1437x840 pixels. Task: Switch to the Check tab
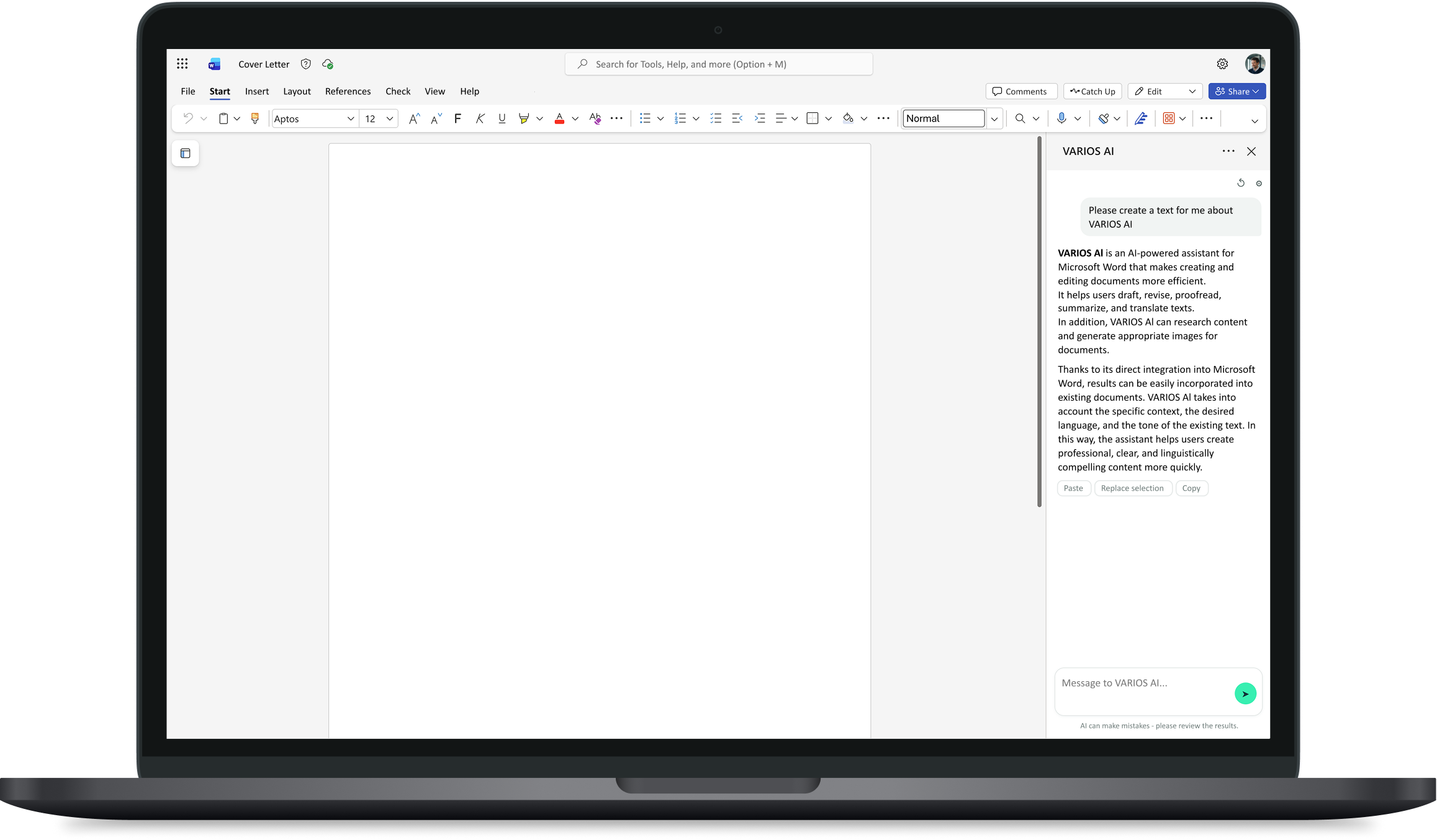point(398,91)
